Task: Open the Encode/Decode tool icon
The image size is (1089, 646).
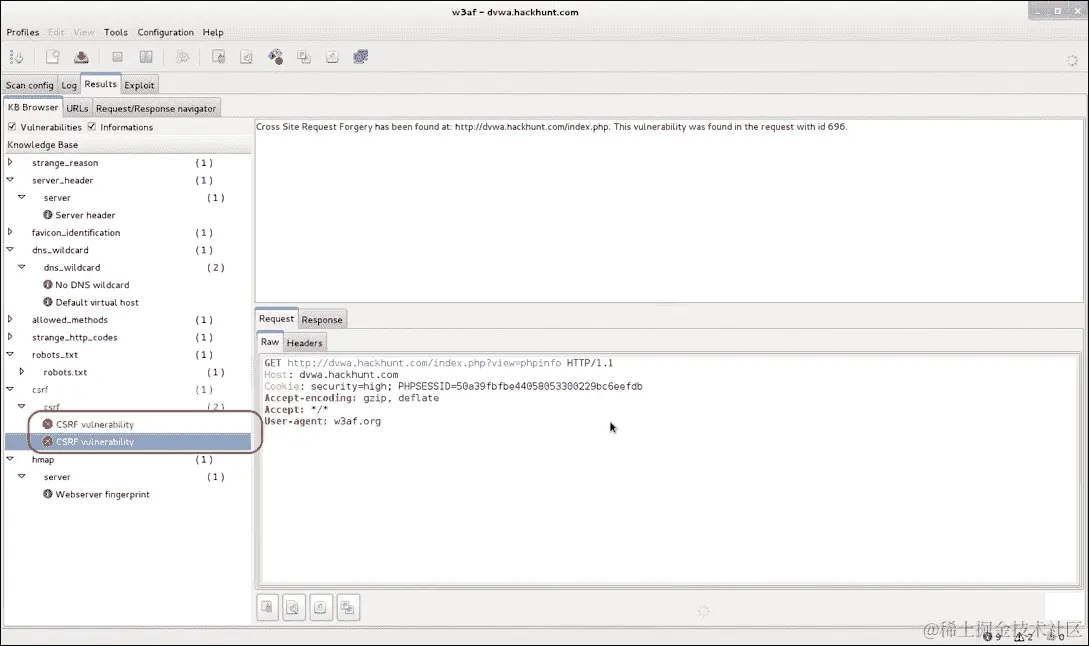Action: [276, 57]
